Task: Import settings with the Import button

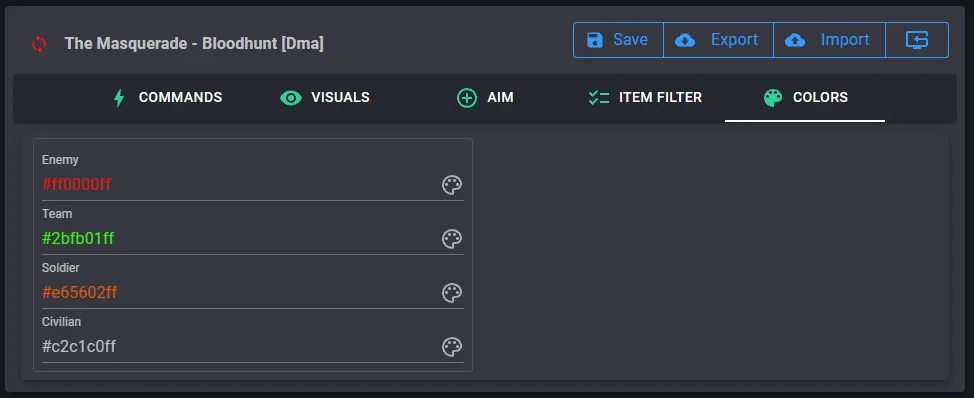Action: (829, 40)
